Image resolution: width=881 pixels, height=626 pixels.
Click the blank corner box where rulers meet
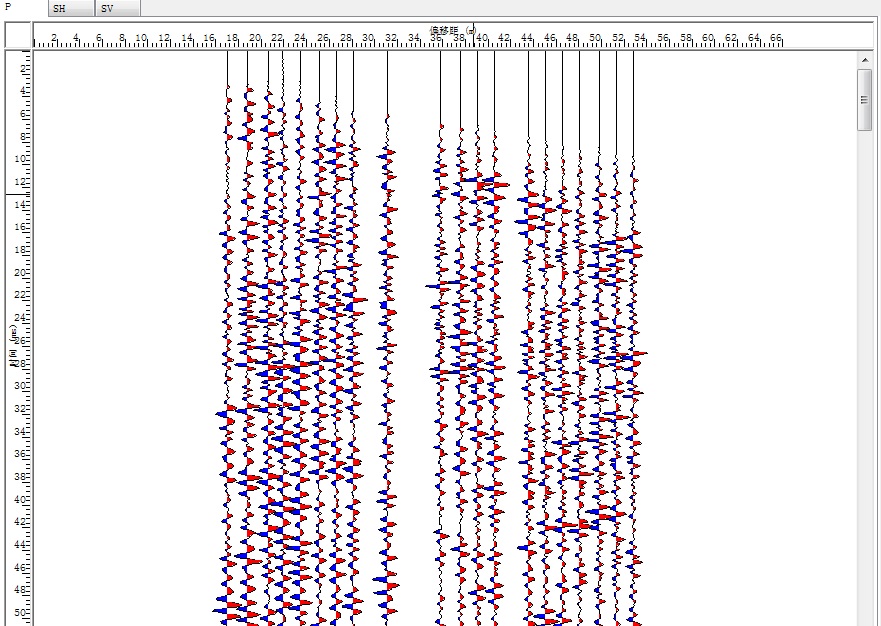(x=18, y=36)
